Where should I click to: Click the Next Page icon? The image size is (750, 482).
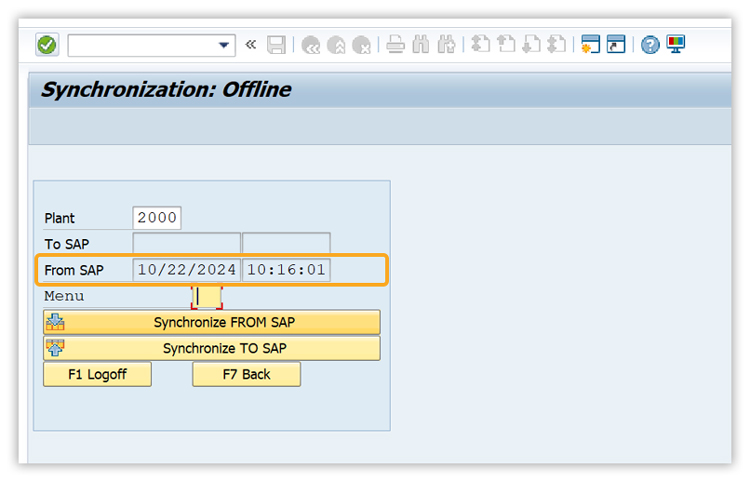(x=531, y=44)
